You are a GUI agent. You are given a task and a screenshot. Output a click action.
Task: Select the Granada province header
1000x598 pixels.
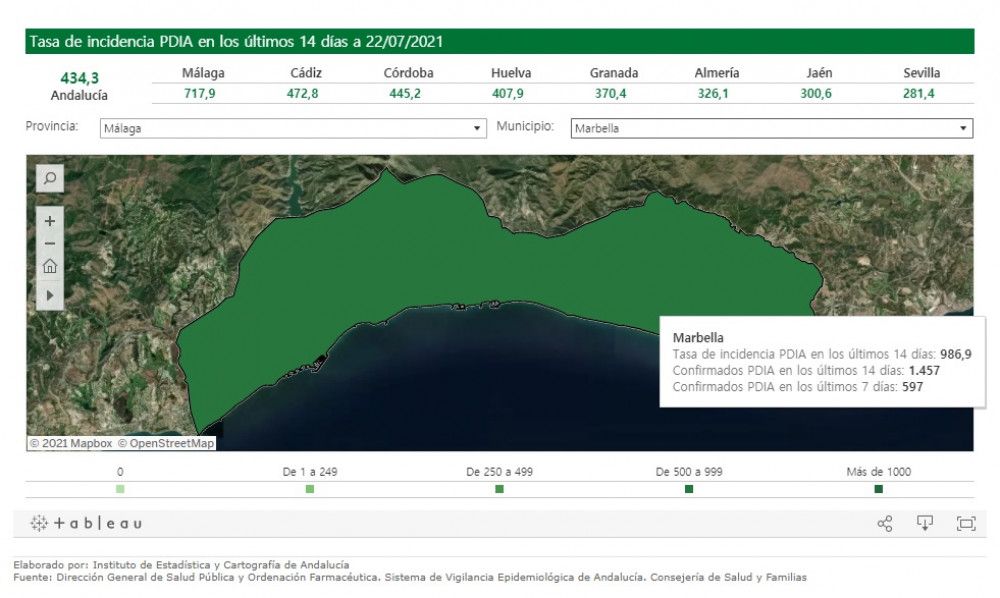pos(614,73)
